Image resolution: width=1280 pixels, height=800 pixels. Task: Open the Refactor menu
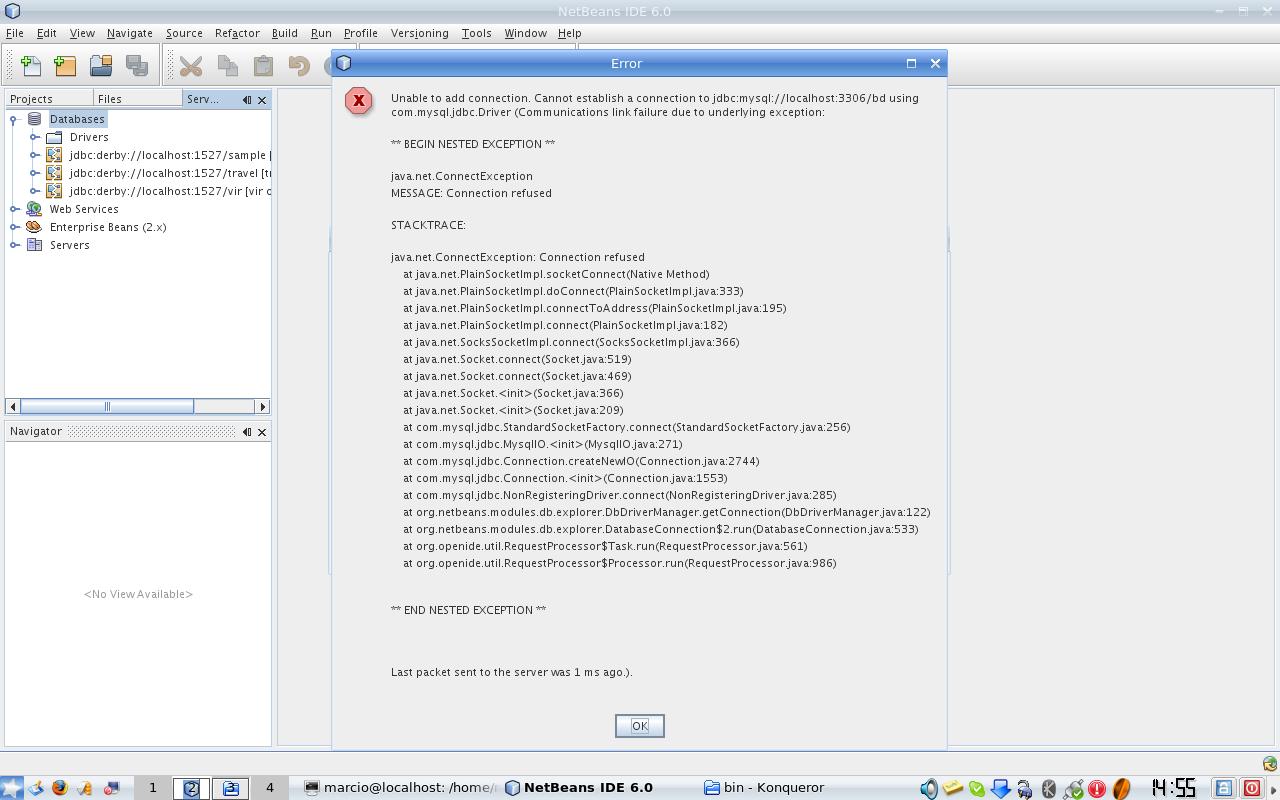tap(237, 33)
